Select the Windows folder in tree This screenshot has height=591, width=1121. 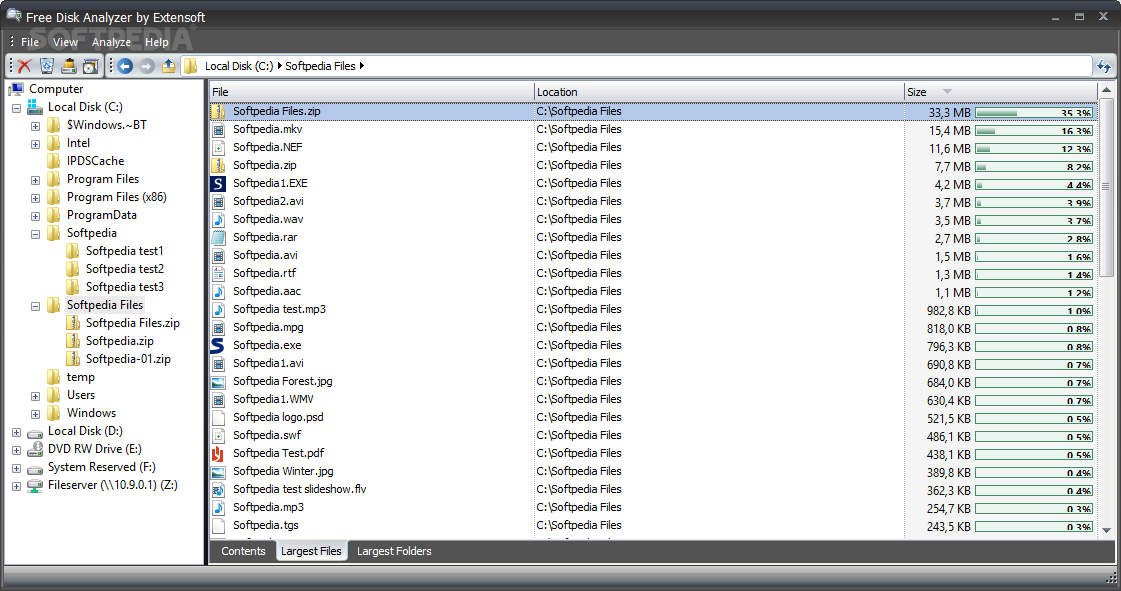coord(92,413)
